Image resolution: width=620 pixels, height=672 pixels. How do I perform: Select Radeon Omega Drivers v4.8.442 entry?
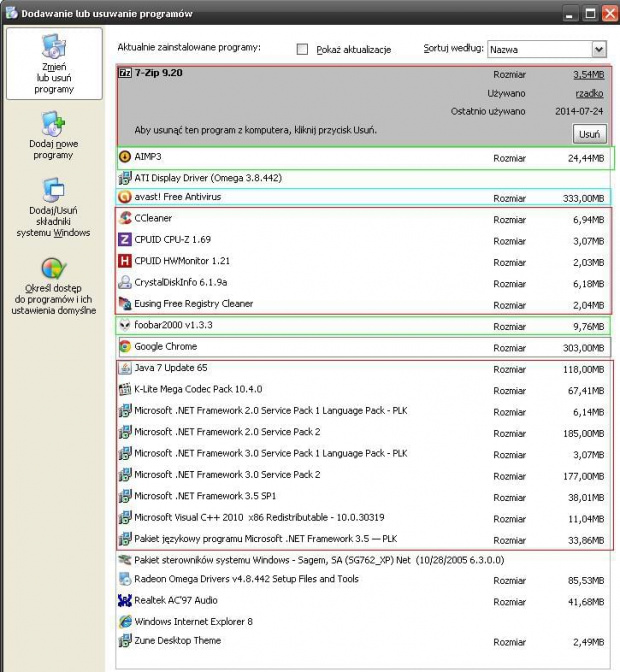click(x=364, y=579)
